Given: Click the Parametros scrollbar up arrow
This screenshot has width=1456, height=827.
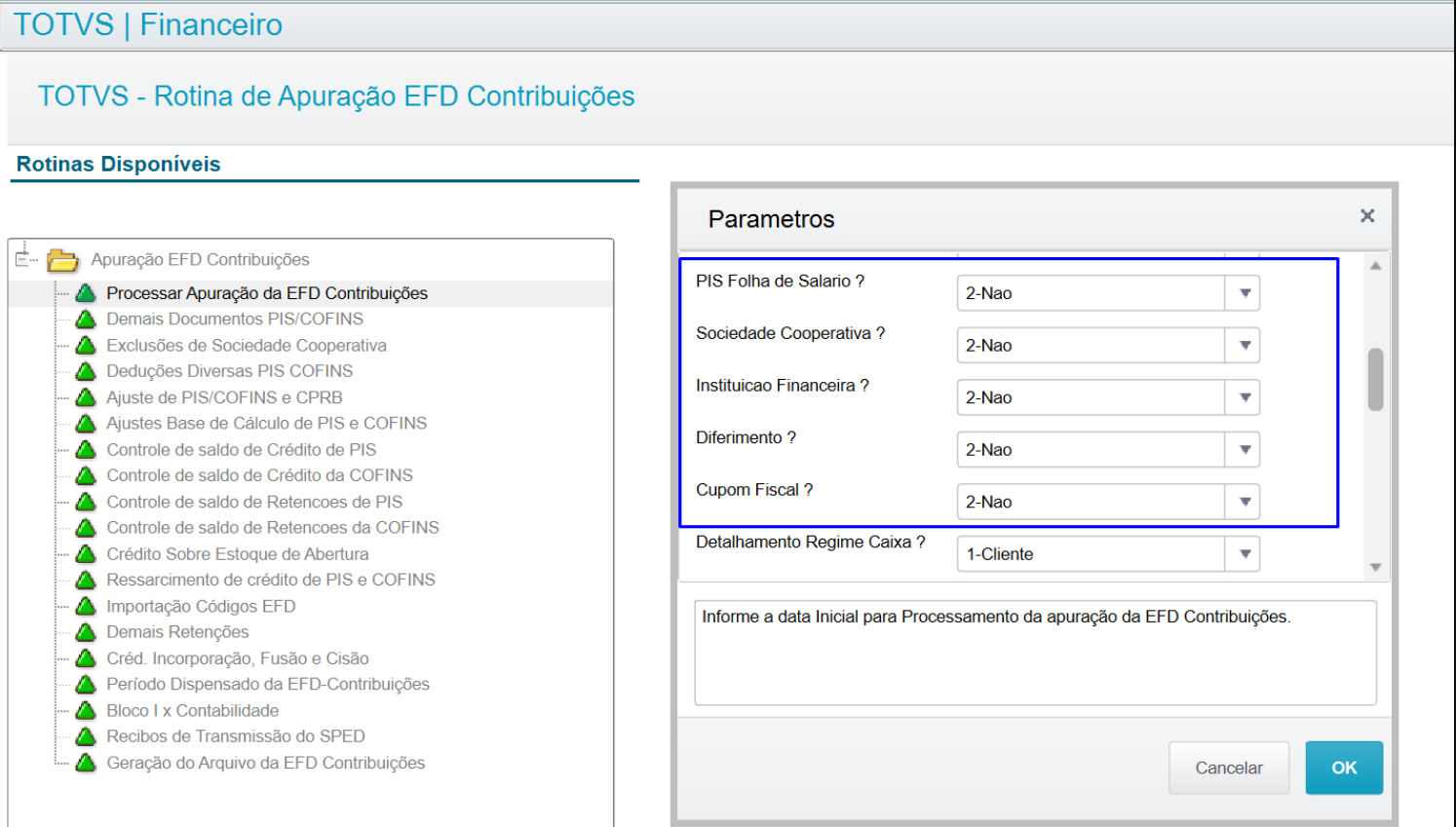Looking at the screenshot, I should point(1375,265).
